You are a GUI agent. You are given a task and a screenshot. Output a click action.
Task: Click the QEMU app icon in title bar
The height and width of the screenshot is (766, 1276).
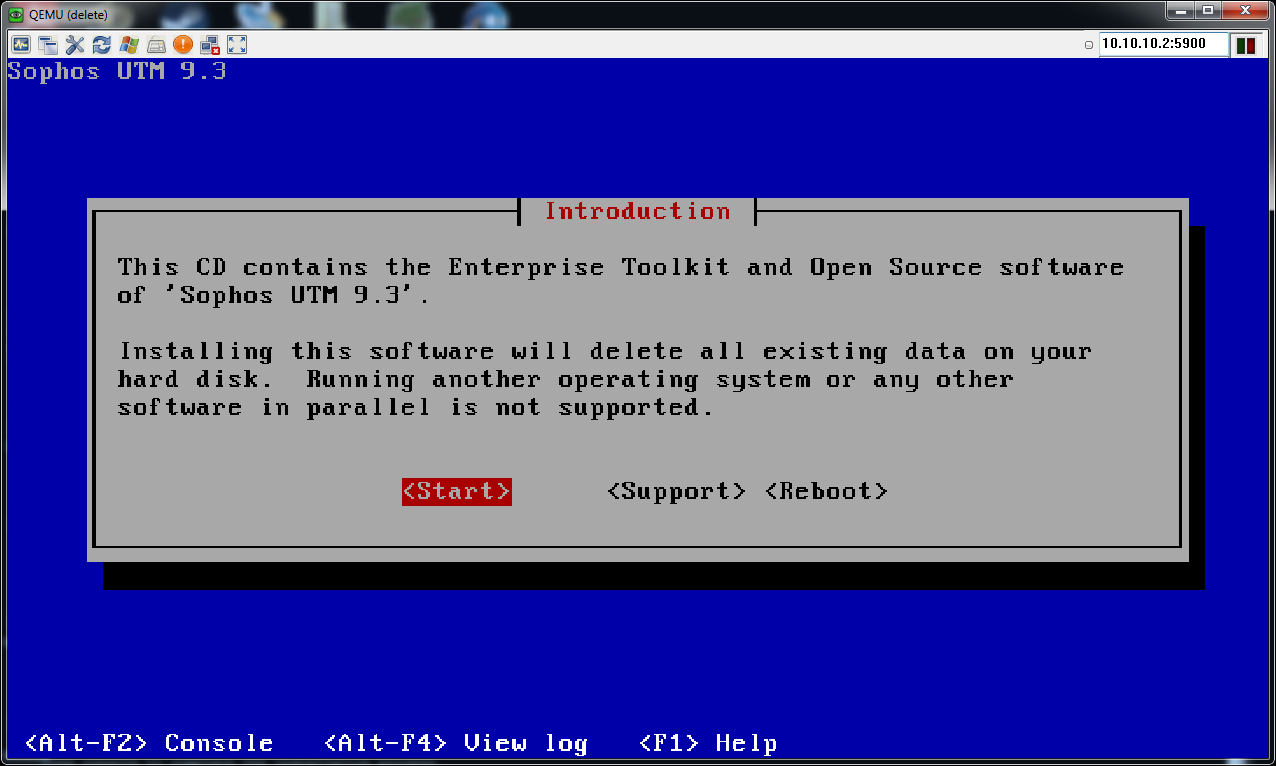tap(16, 15)
